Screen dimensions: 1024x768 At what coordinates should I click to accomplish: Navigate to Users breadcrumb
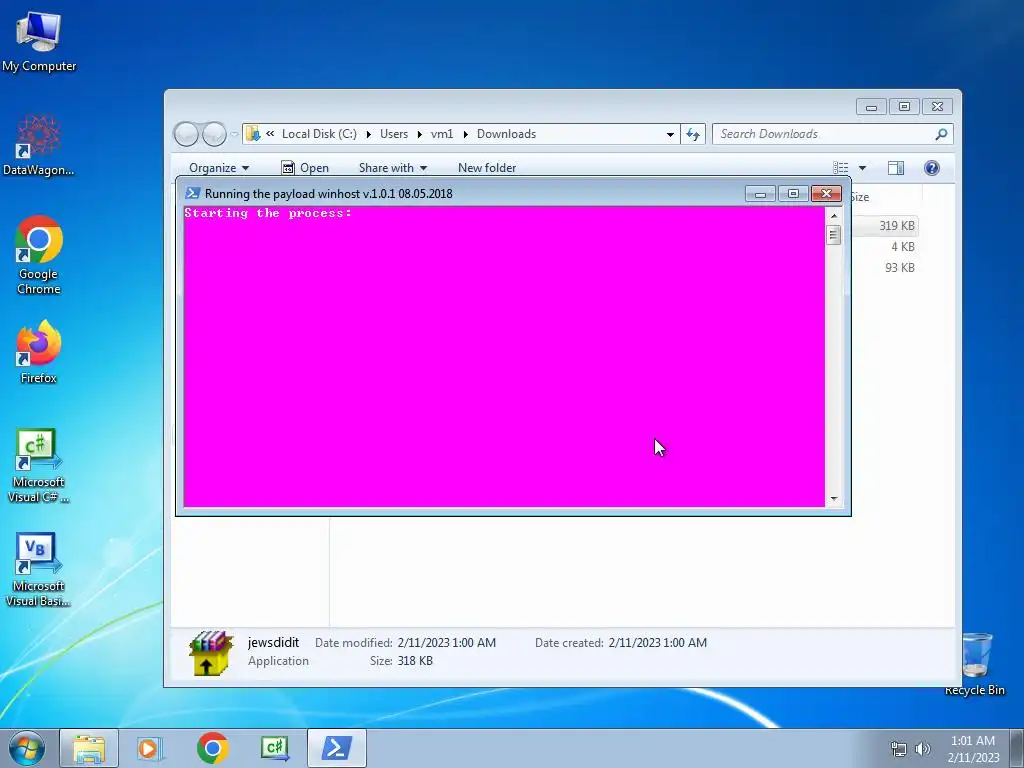coord(394,134)
